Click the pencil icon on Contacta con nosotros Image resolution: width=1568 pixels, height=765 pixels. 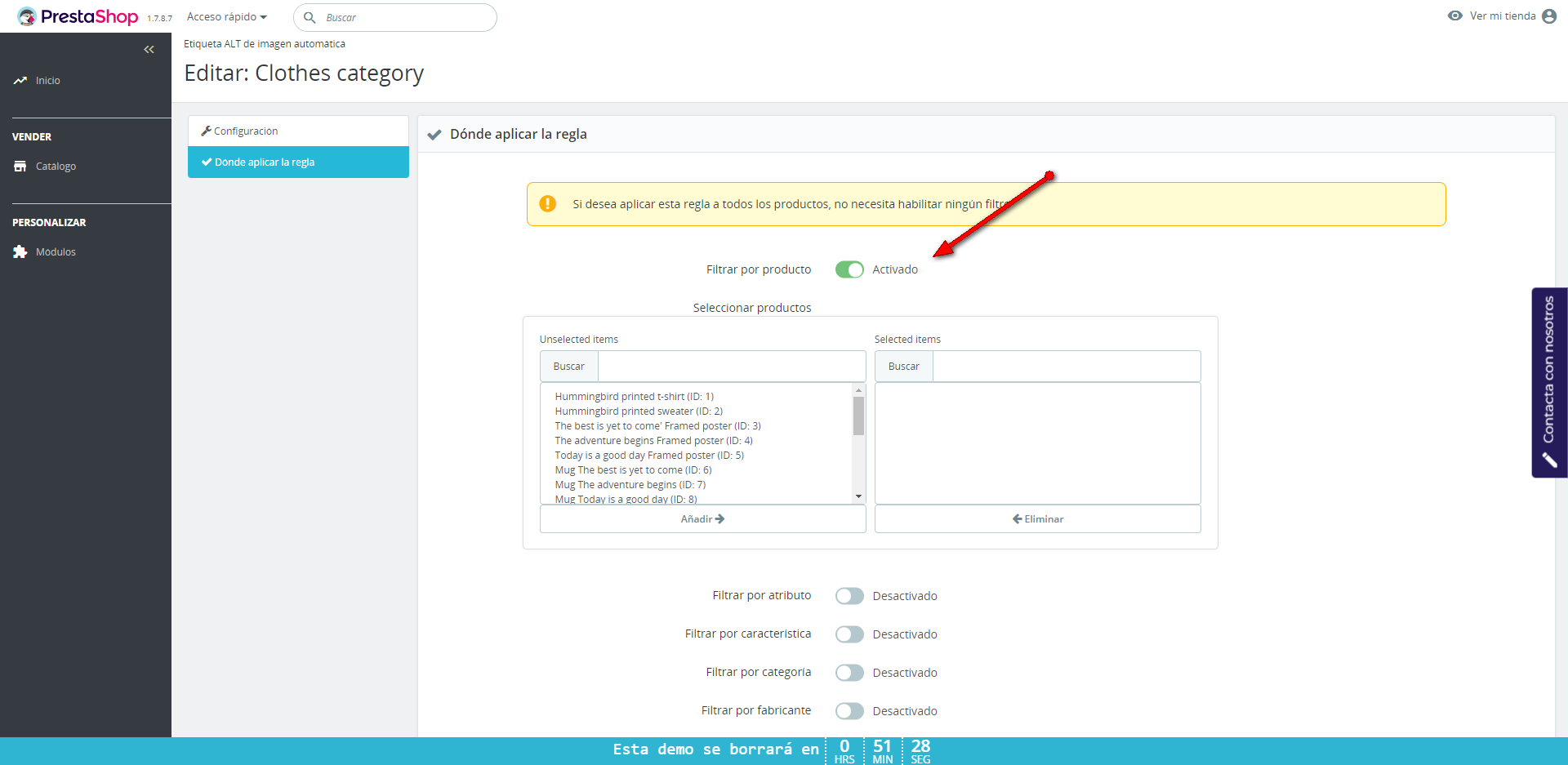pos(1549,460)
